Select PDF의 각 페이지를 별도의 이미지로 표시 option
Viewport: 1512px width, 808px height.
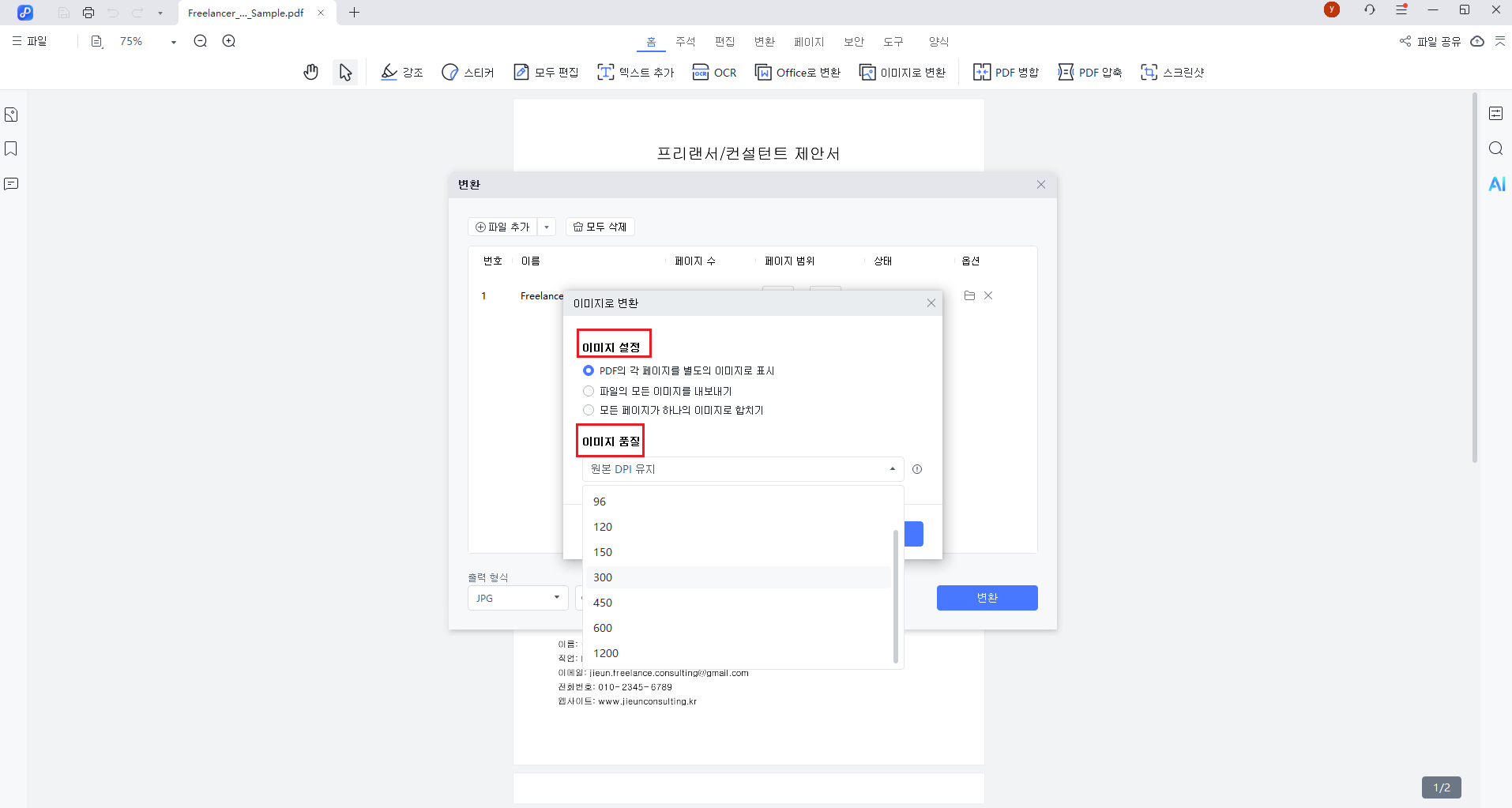589,370
